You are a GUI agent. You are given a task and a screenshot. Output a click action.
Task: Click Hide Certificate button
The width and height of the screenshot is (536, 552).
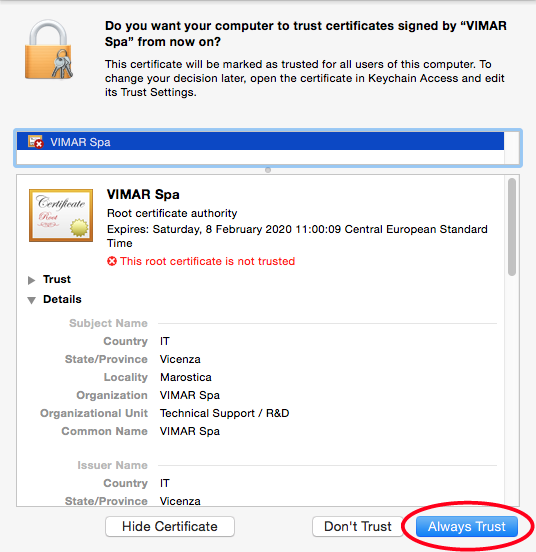tap(170, 526)
